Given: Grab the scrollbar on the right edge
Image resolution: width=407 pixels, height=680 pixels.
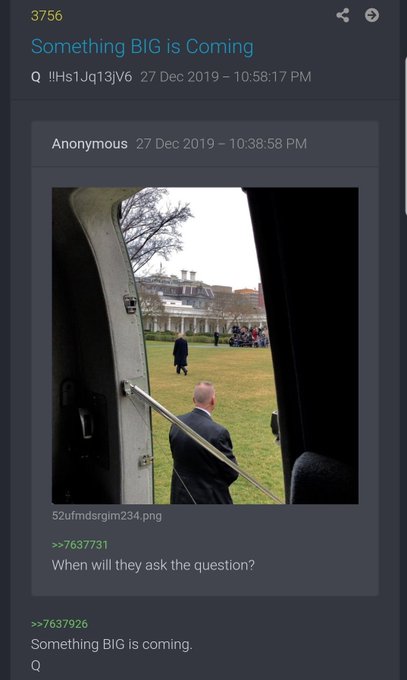Looking at the screenshot, I should tap(405, 134).
